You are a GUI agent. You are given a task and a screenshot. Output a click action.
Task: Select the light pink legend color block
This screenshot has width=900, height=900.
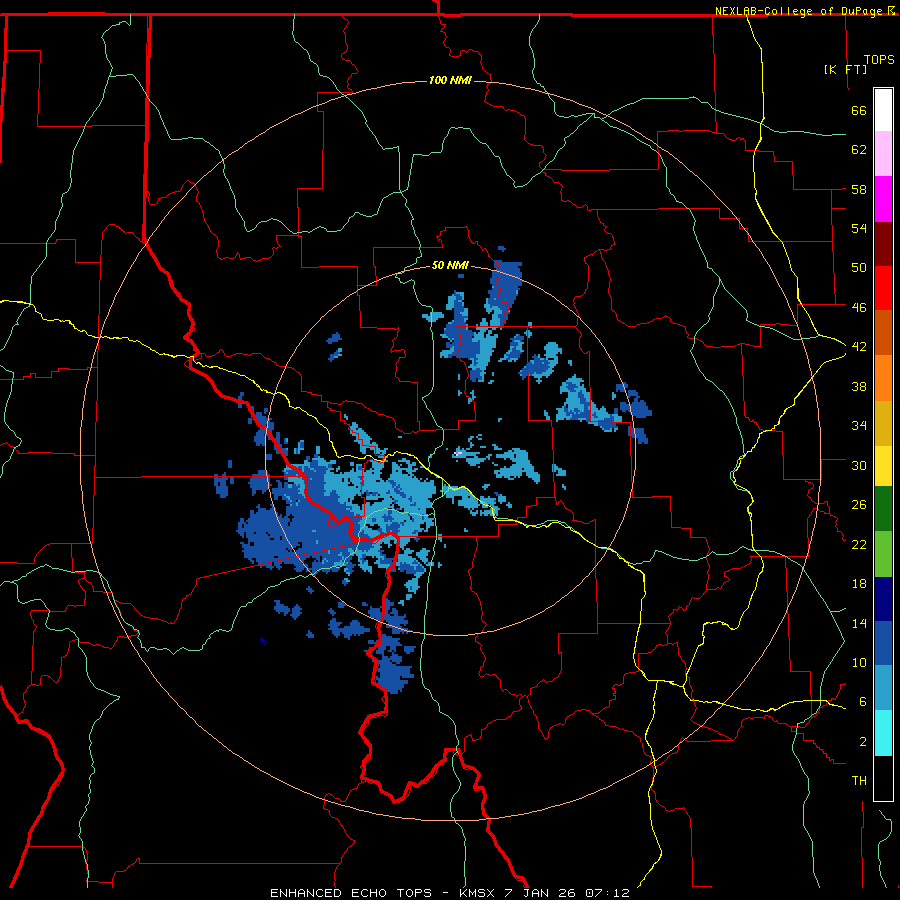click(x=883, y=154)
